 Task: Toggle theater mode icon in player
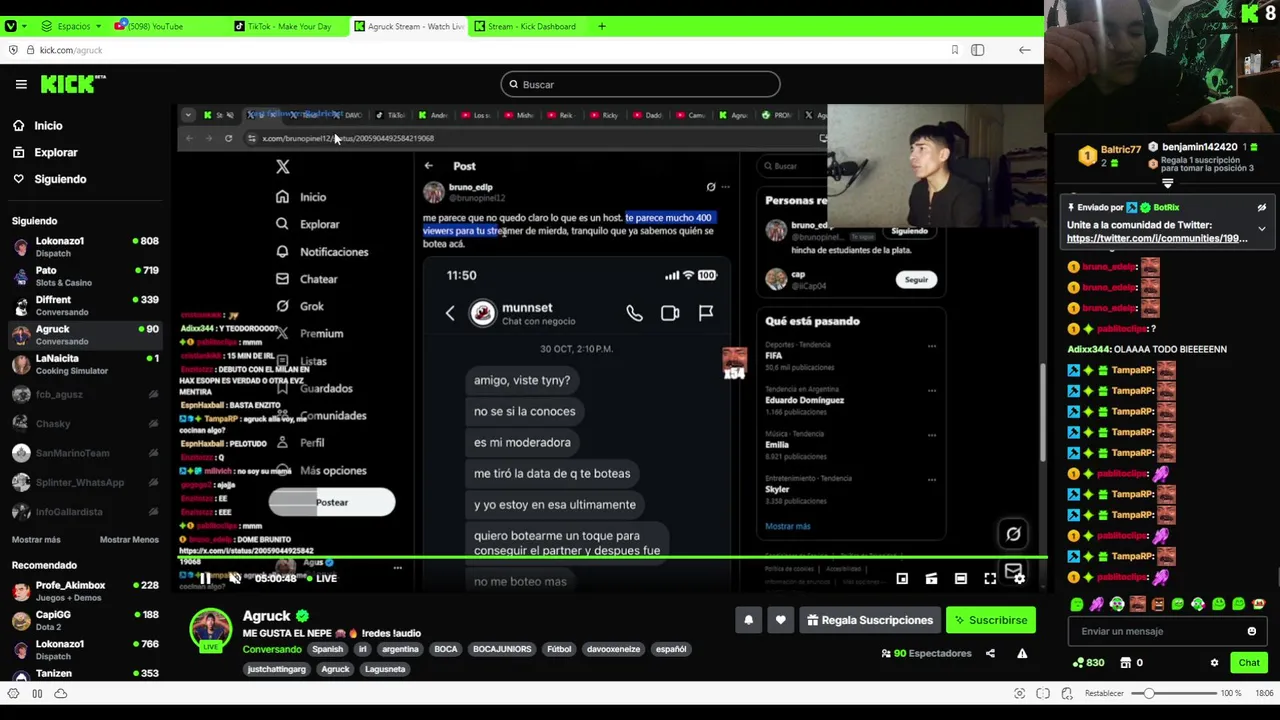coord(960,578)
